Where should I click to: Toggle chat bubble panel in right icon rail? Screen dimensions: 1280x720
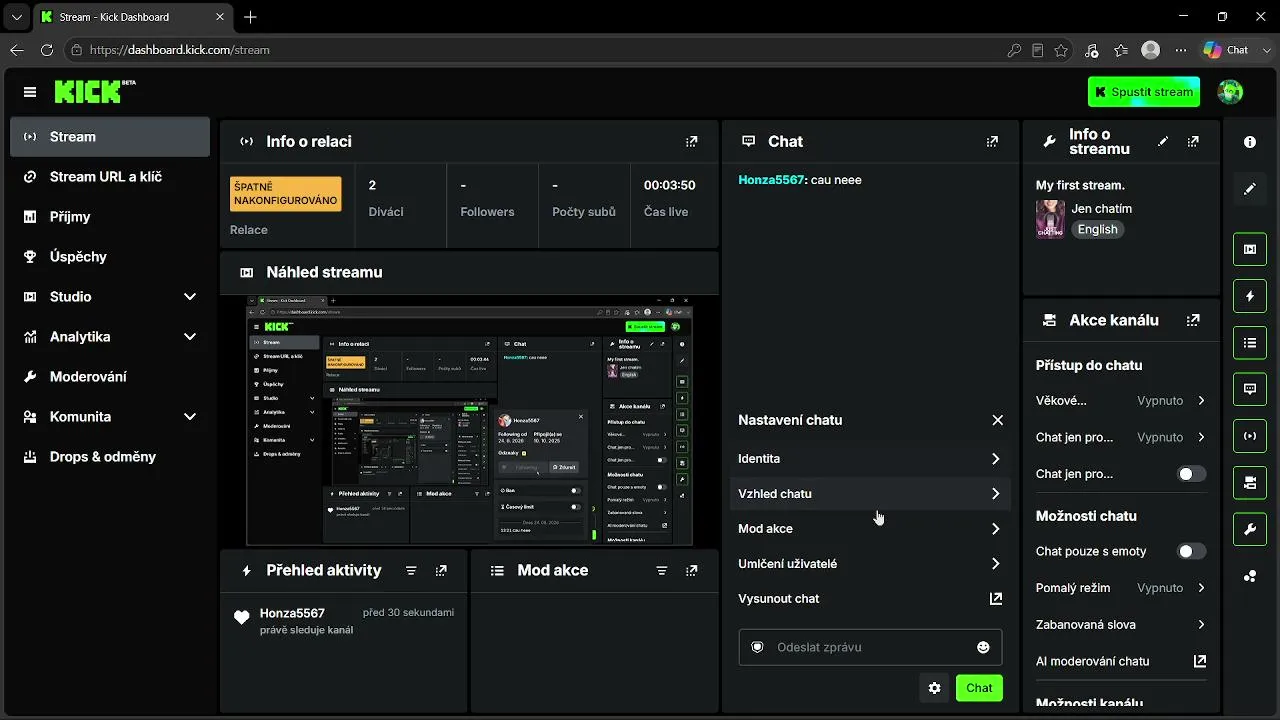(1250, 389)
